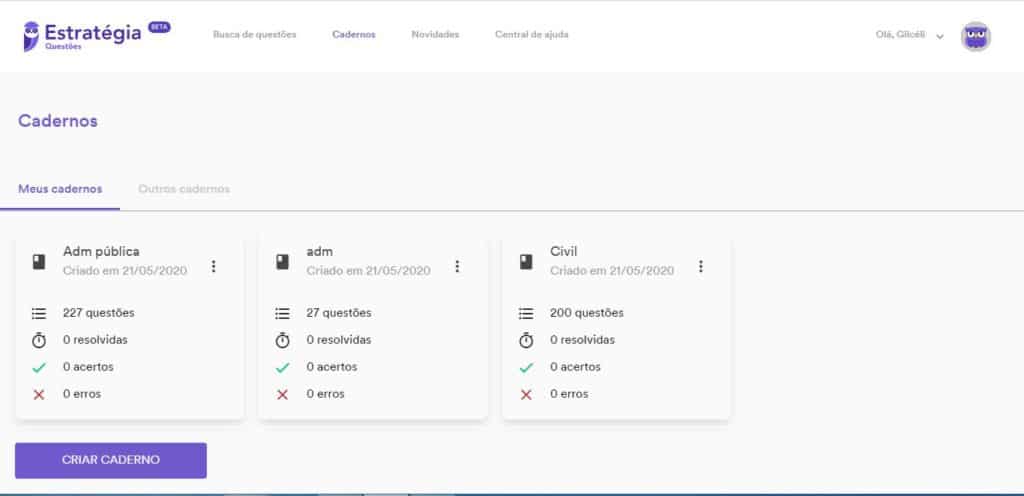
Task: Click creation date under Adm pública
Action: (x=125, y=271)
